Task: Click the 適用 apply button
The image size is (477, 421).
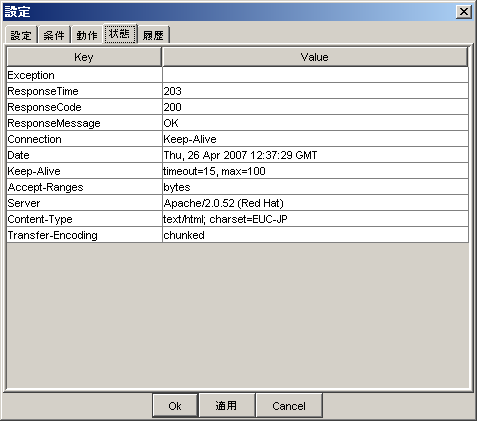Action: coord(226,406)
